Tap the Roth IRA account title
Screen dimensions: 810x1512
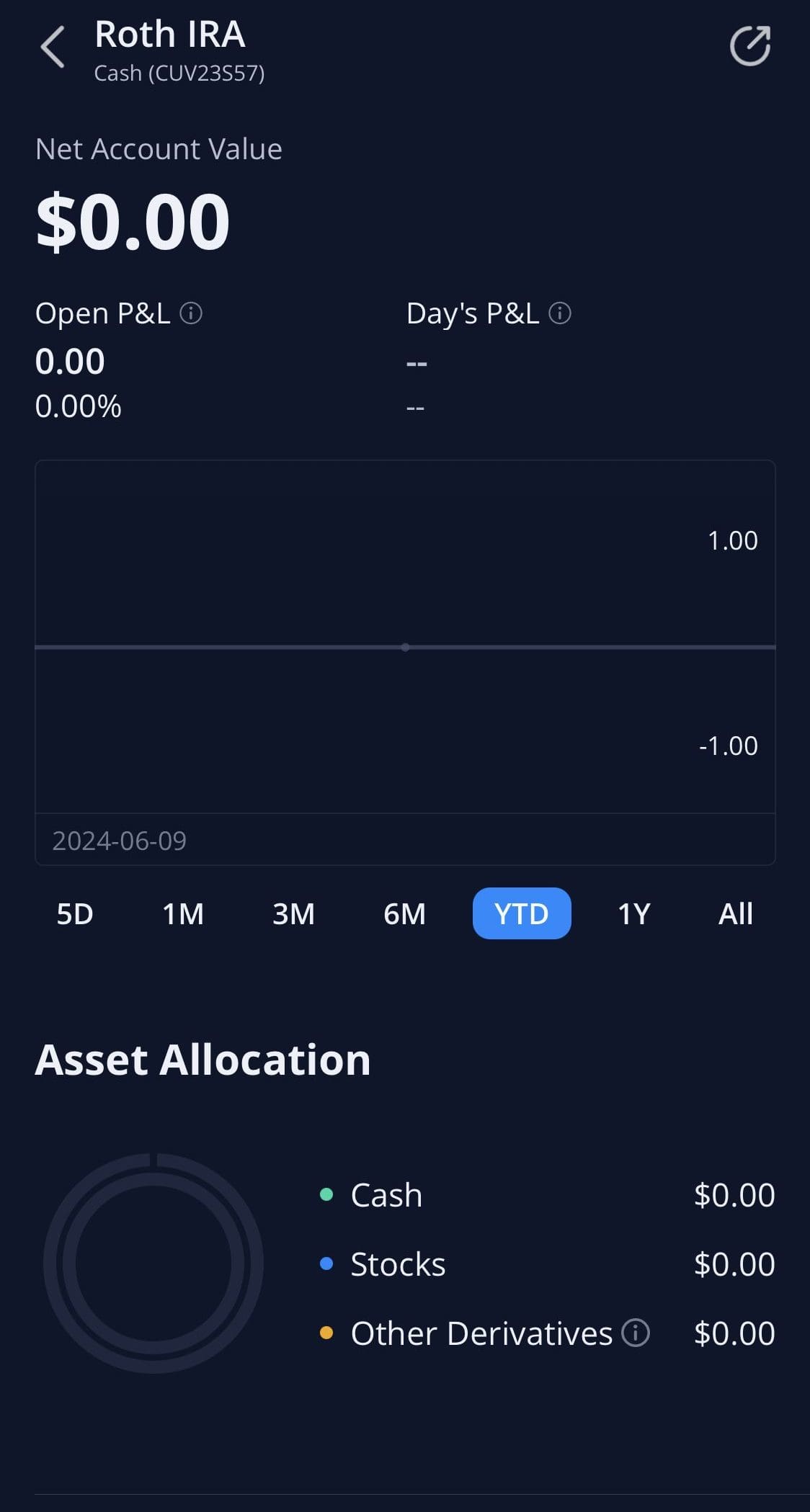[170, 35]
